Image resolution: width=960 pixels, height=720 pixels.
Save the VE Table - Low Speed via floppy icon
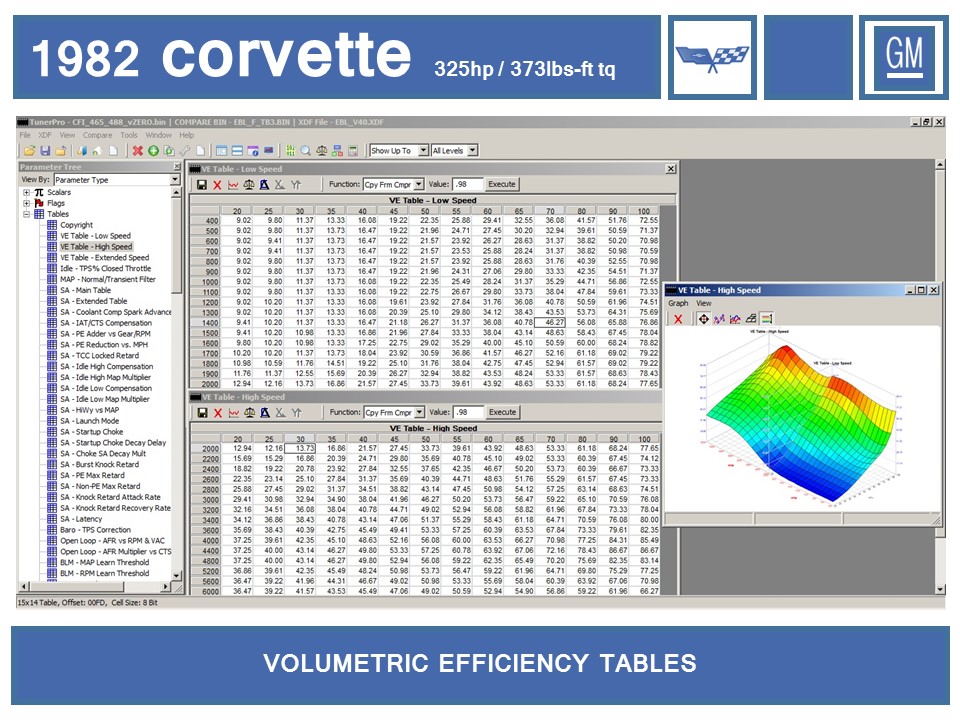(201, 185)
